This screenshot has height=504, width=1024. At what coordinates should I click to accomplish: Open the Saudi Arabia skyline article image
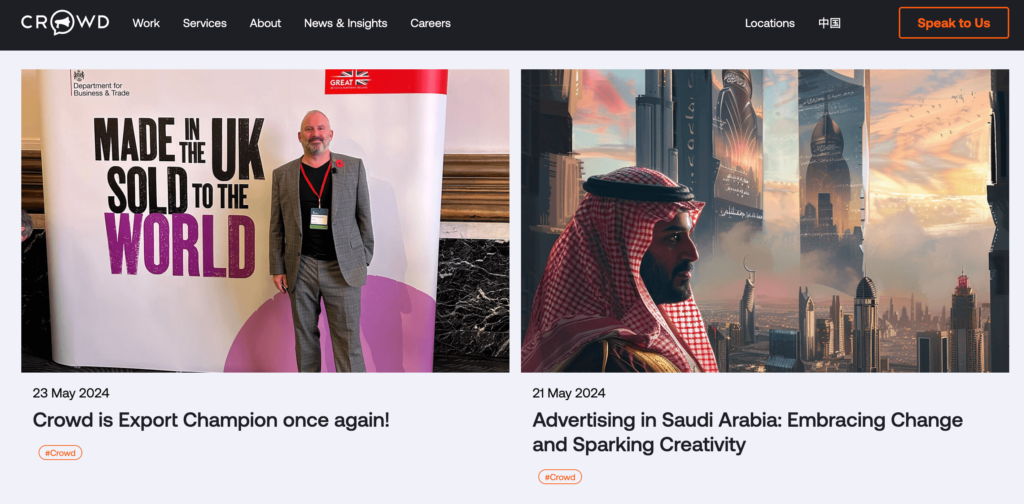coord(765,220)
